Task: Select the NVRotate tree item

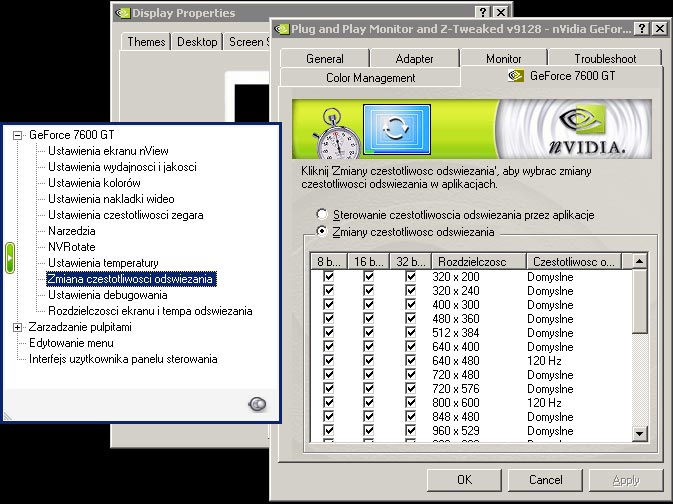Action: pyautogui.click(x=72, y=247)
